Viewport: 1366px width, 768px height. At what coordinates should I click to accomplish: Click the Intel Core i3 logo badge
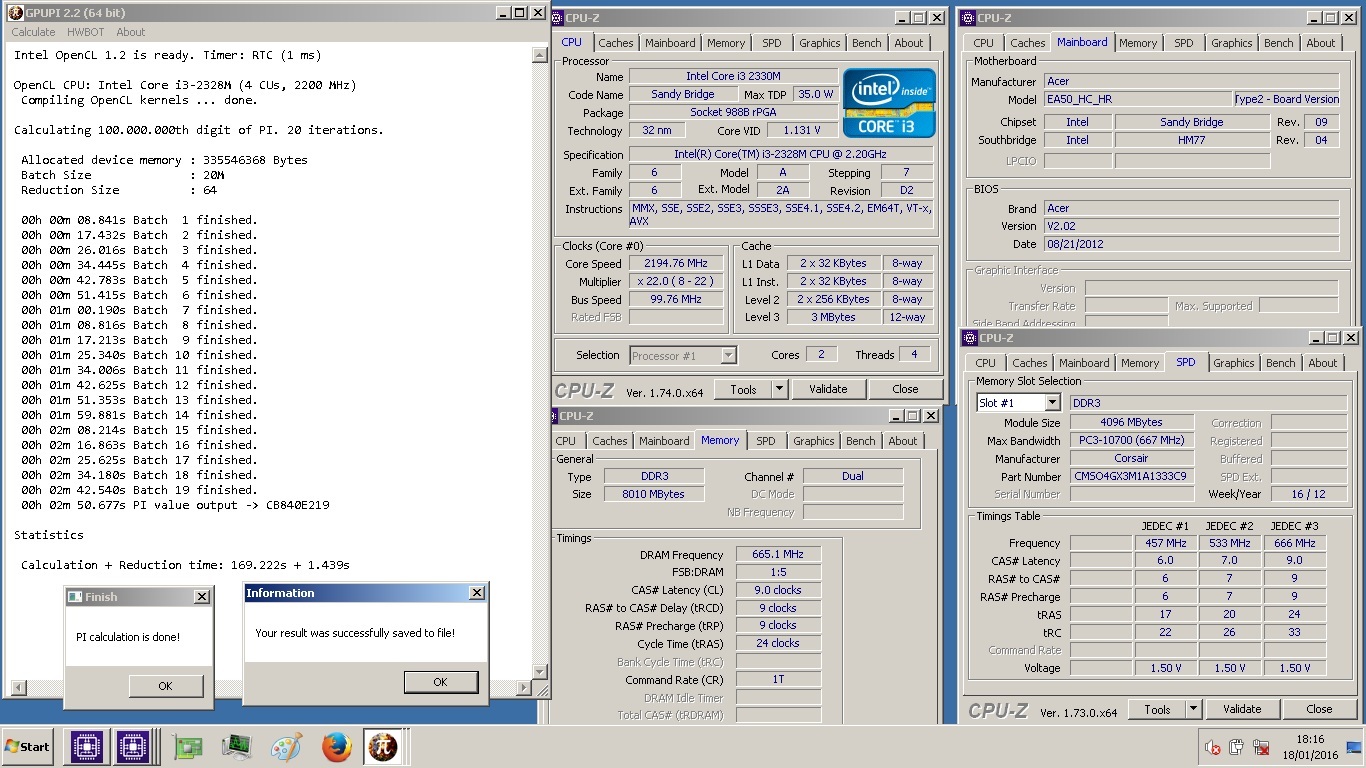(889, 102)
